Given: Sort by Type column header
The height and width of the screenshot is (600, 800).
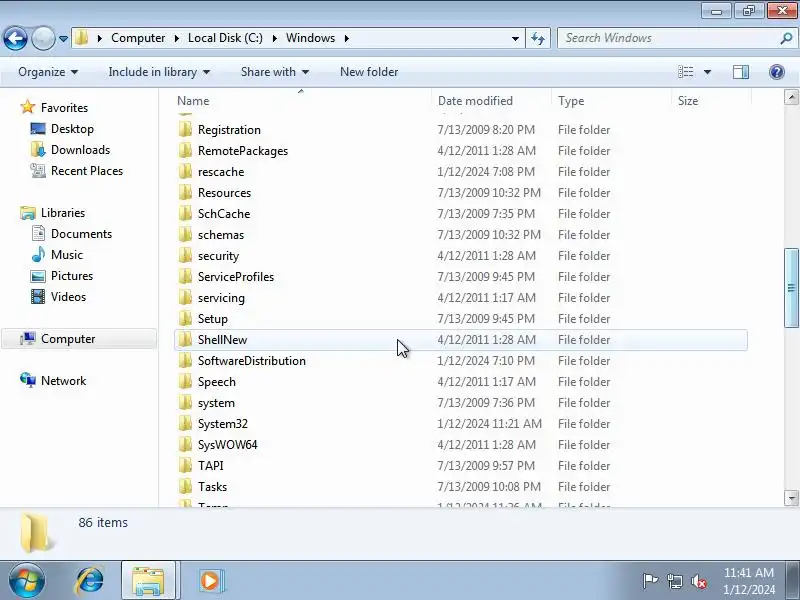Looking at the screenshot, I should (571, 101).
